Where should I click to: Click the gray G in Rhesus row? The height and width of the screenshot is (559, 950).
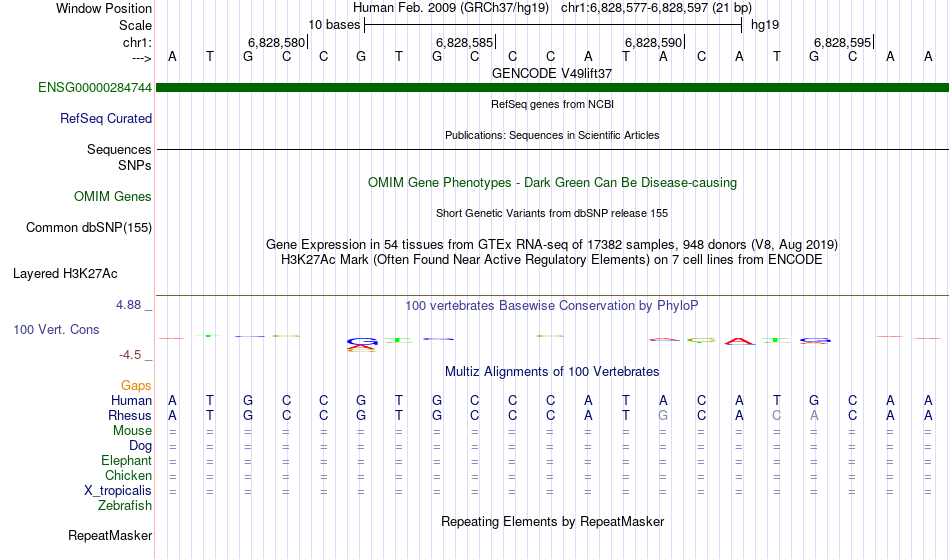coord(663,416)
